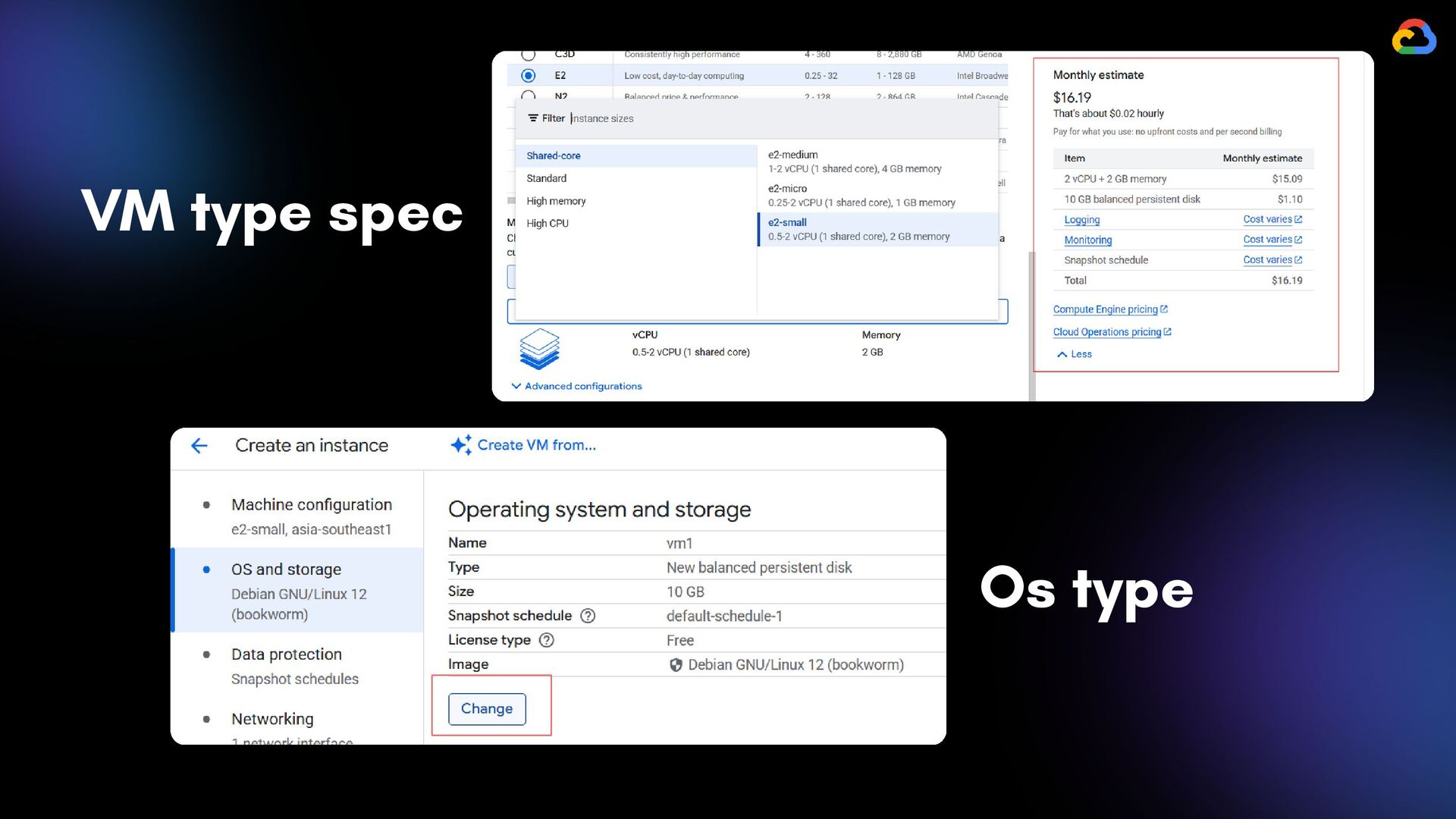
Task: Click the Google Cloud logo in the top-right corner
Action: pos(1413,36)
